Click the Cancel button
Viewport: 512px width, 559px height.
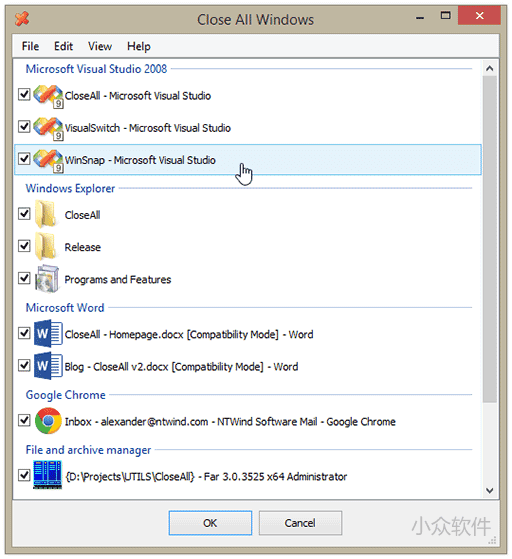click(300, 523)
